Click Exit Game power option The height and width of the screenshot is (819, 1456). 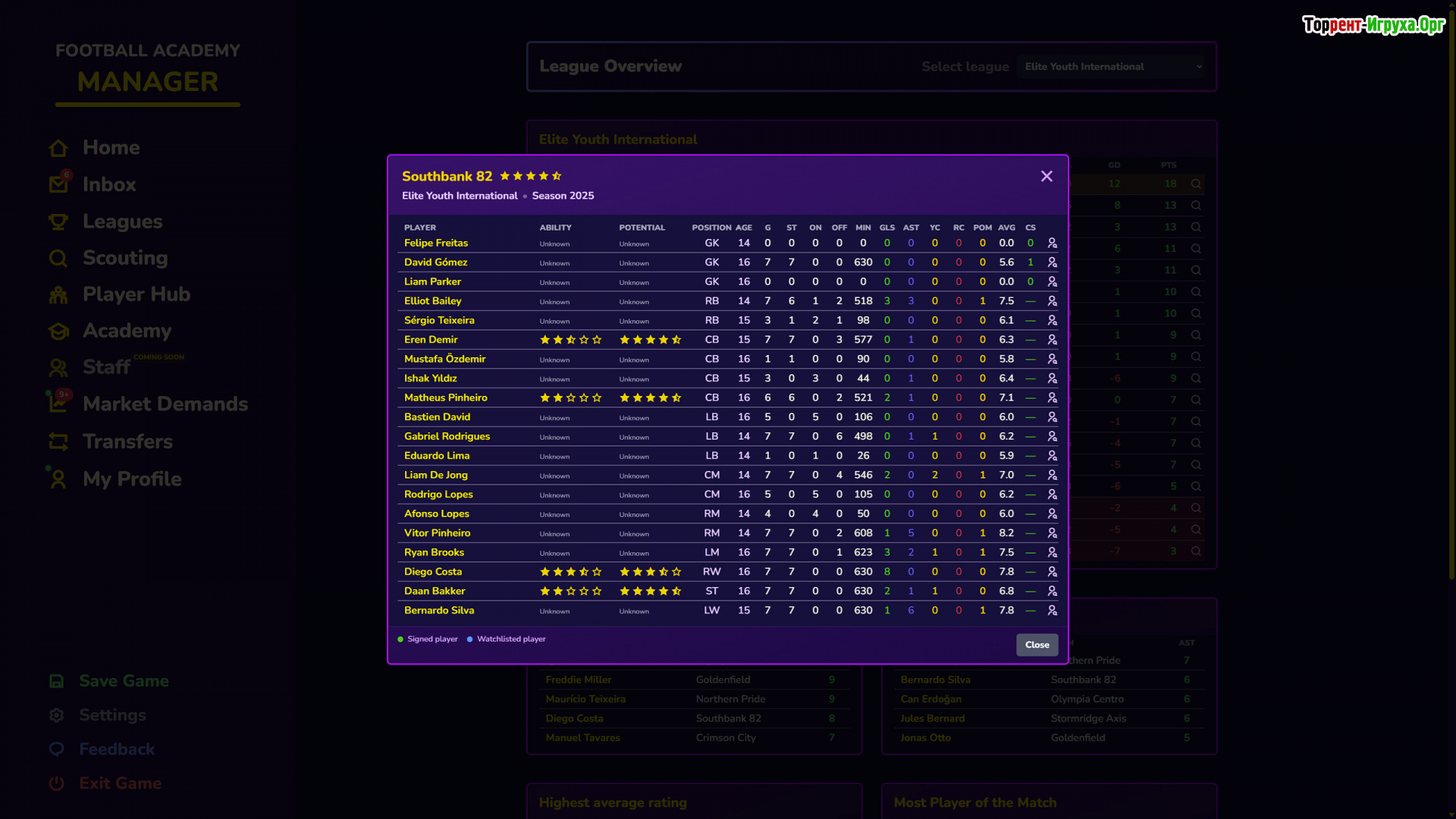pos(120,783)
